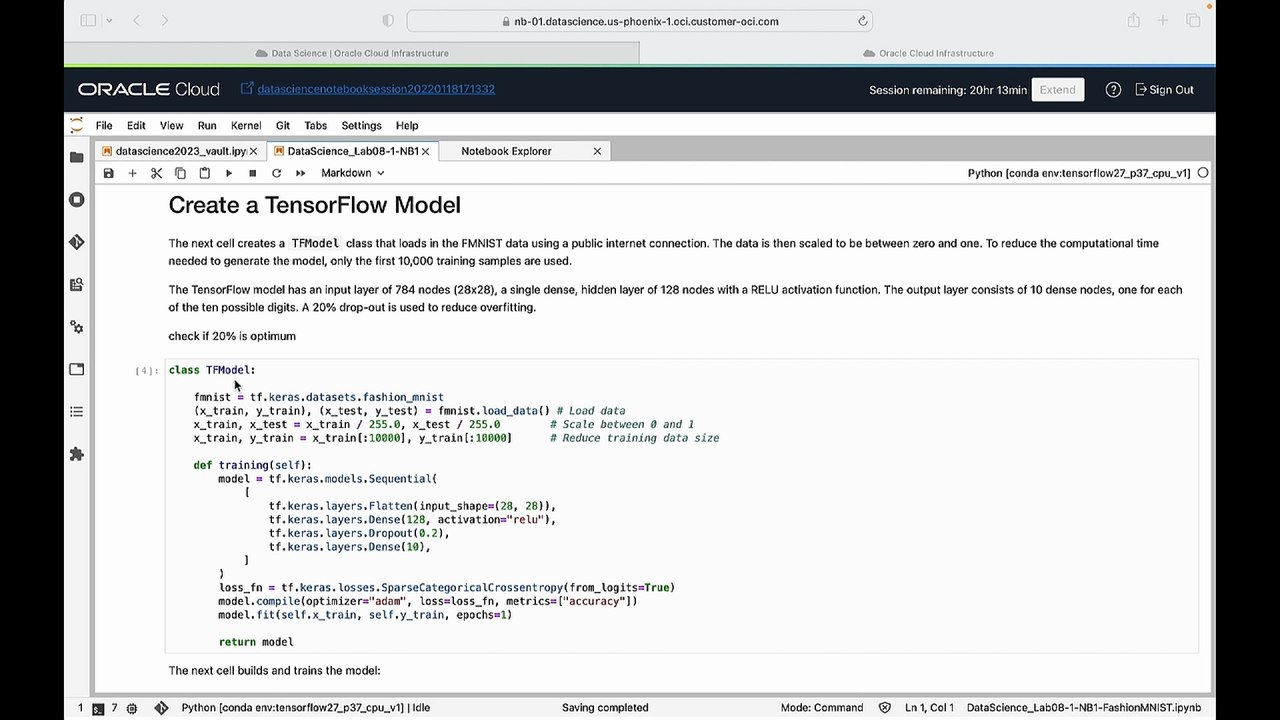Image resolution: width=1280 pixels, height=720 pixels.
Task: Reload the page in Safari address bar
Action: point(862,21)
